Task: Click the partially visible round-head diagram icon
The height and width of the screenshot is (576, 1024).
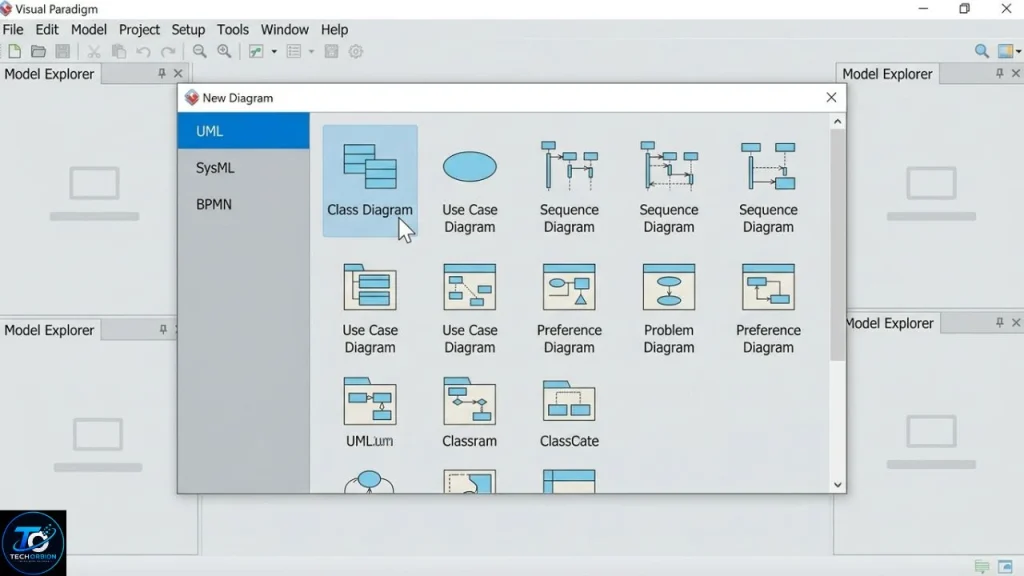Action: click(370, 481)
